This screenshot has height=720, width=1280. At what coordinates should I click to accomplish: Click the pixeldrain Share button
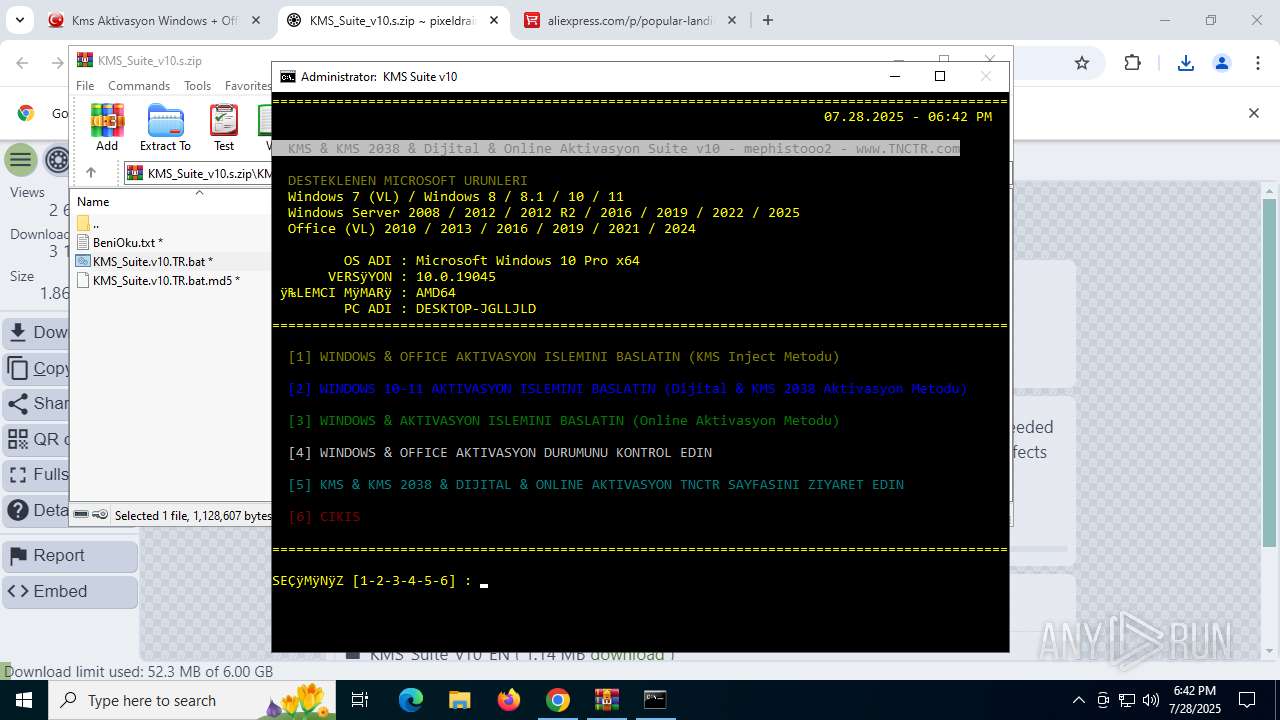(37, 404)
